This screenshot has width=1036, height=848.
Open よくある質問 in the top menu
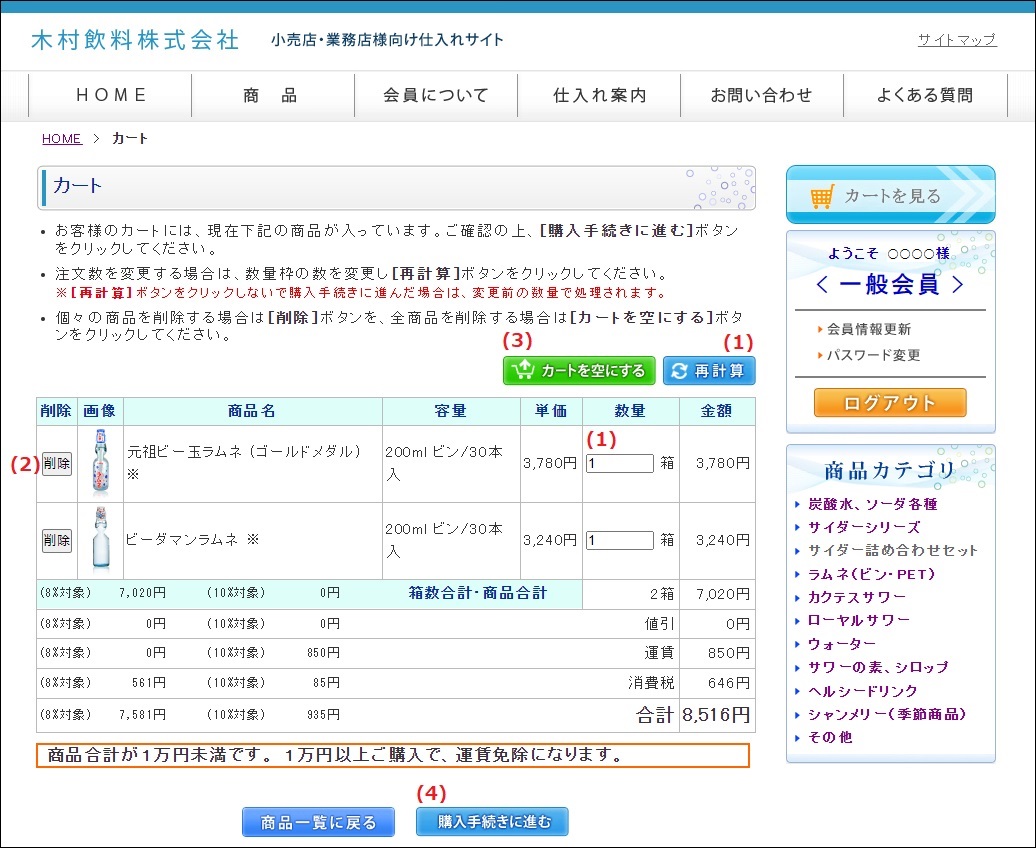coord(924,96)
